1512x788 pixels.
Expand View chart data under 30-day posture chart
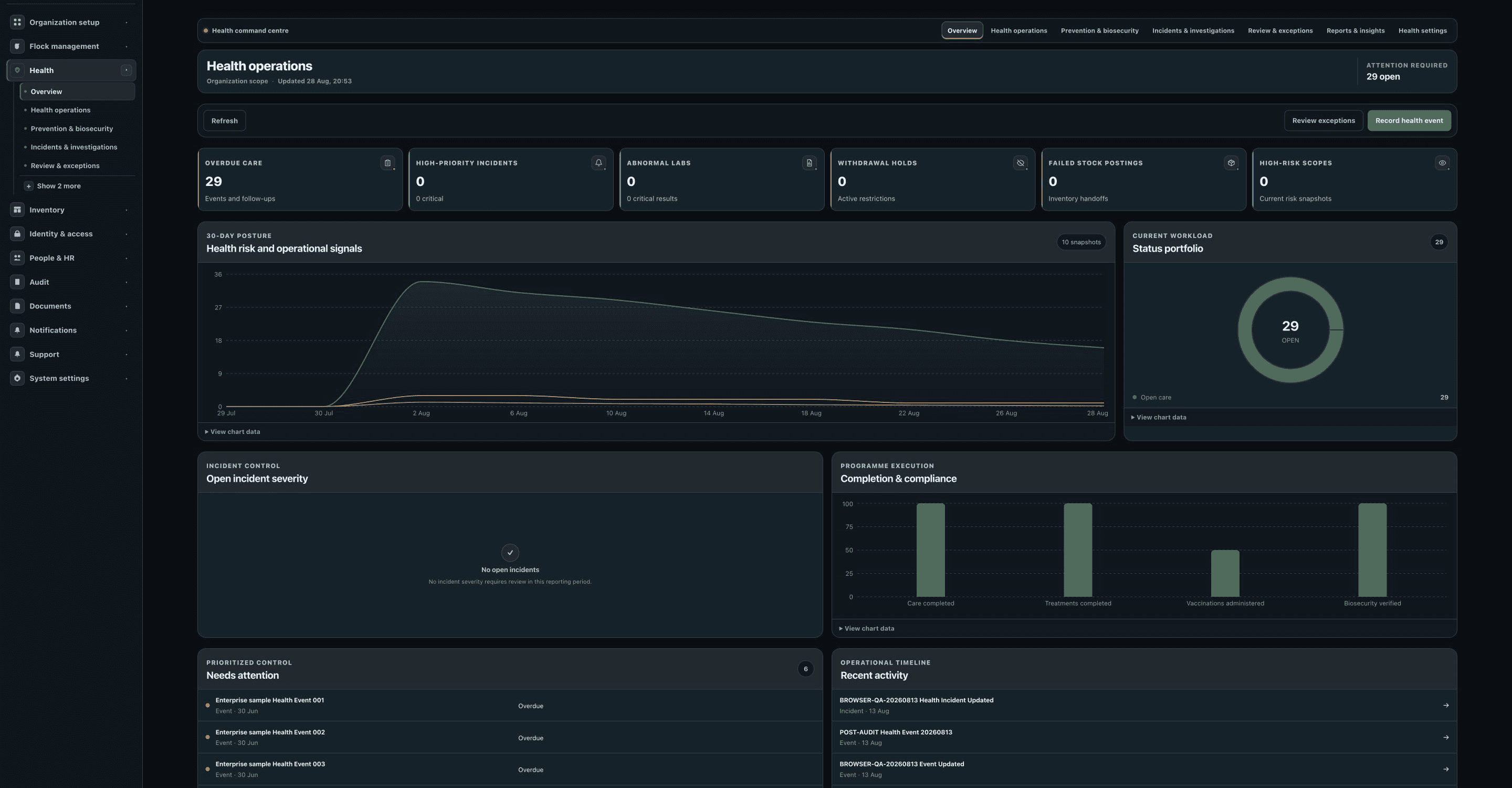tap(233, 432)
